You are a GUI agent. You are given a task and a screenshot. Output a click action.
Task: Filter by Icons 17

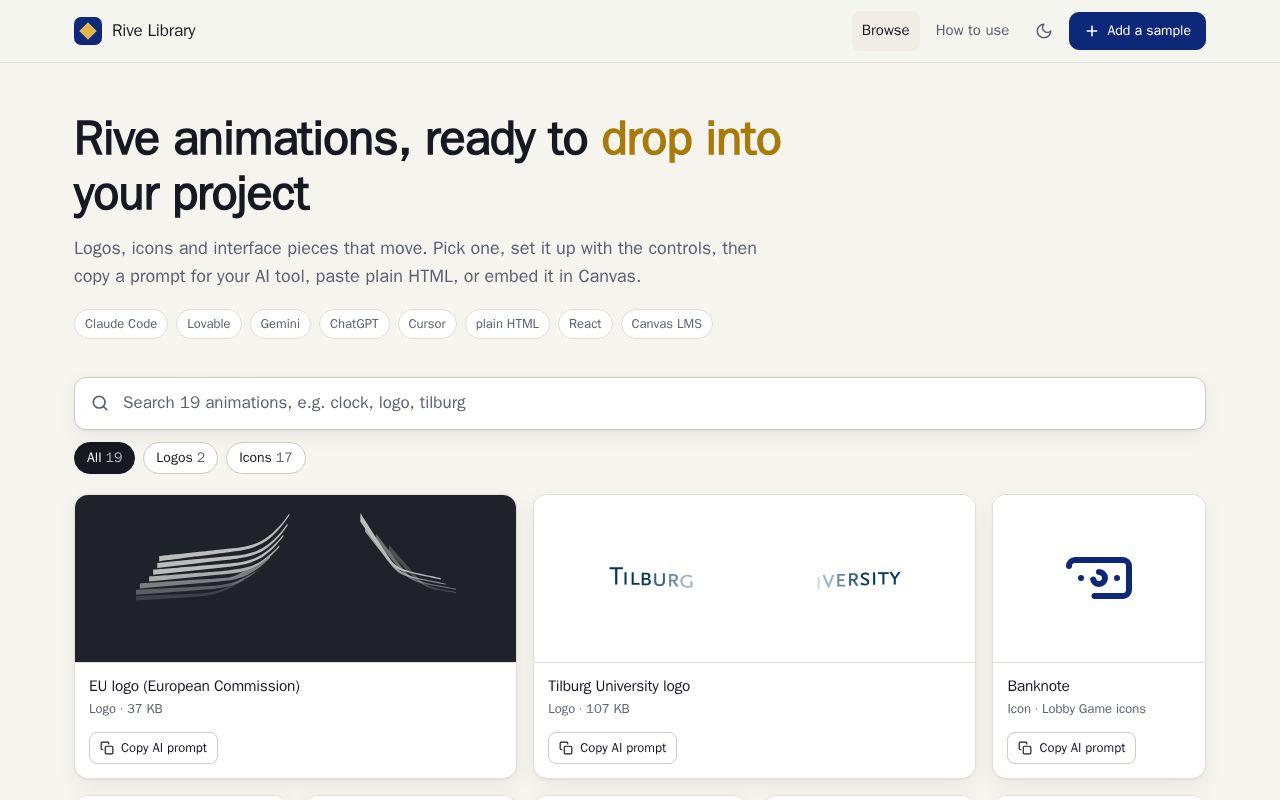point(266,458)
